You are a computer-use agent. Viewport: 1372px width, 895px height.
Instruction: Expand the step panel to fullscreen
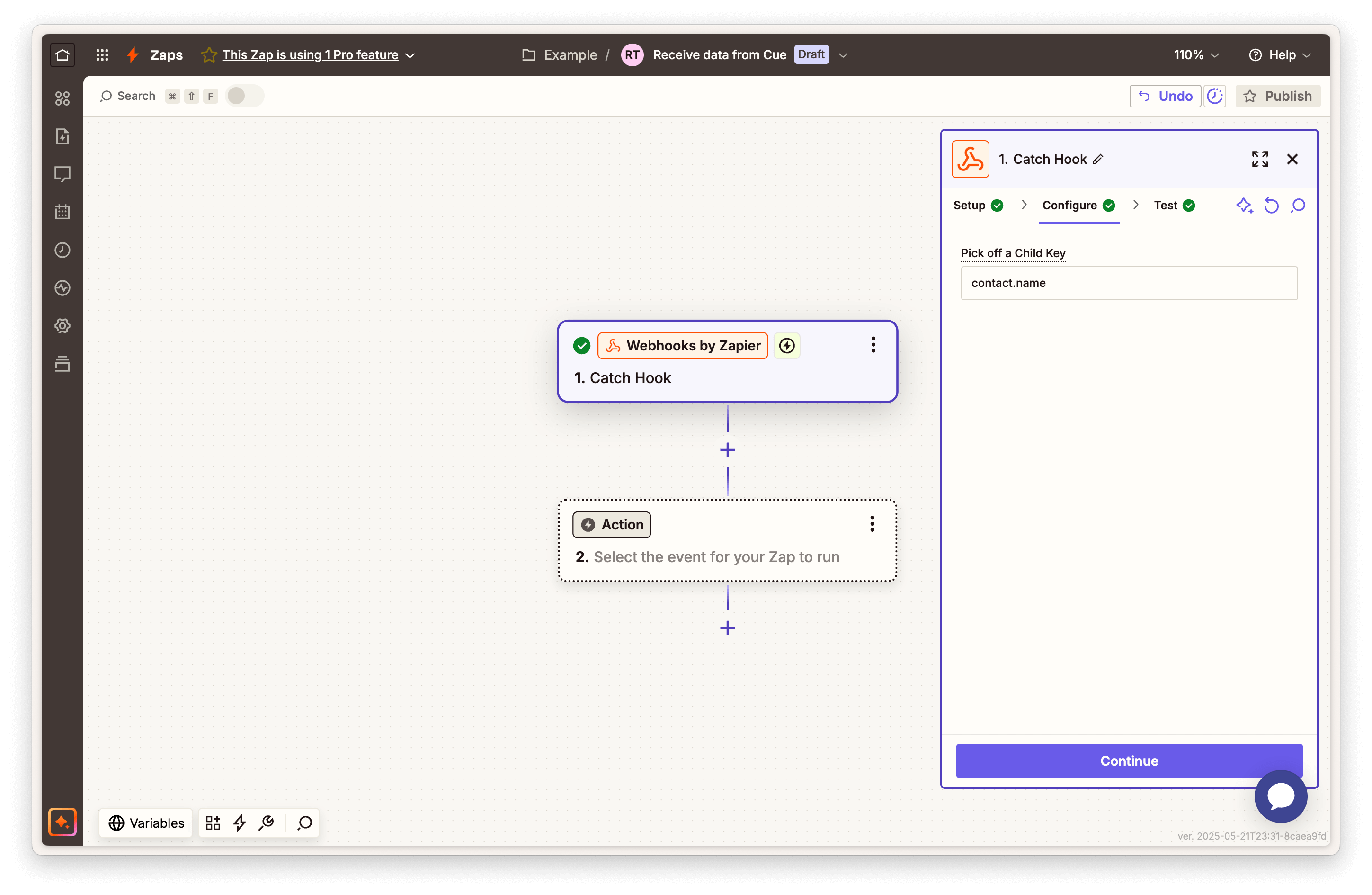click(1260, 159)
